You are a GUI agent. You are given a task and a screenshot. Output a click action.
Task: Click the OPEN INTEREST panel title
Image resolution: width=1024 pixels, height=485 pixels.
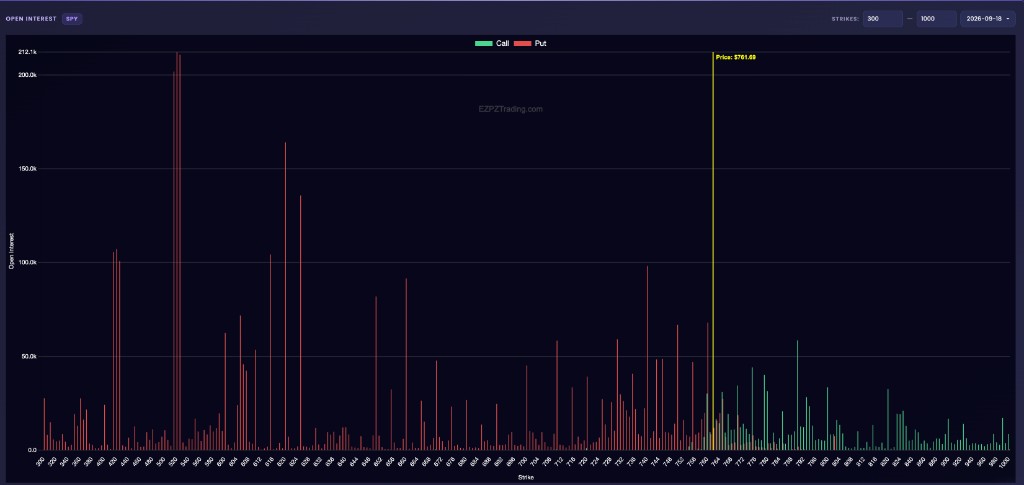point(31,19)
